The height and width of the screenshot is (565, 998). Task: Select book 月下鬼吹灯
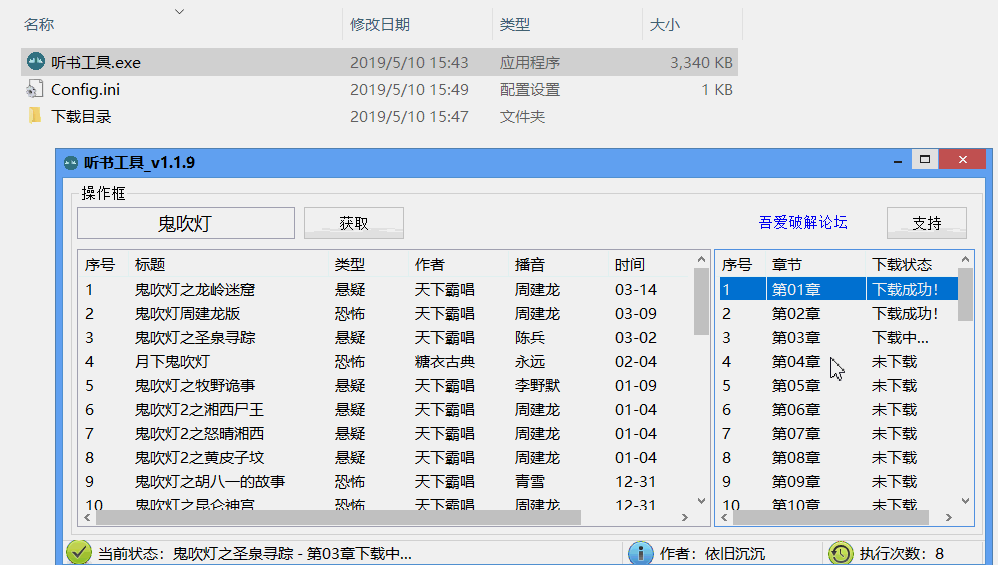(172, 362)
